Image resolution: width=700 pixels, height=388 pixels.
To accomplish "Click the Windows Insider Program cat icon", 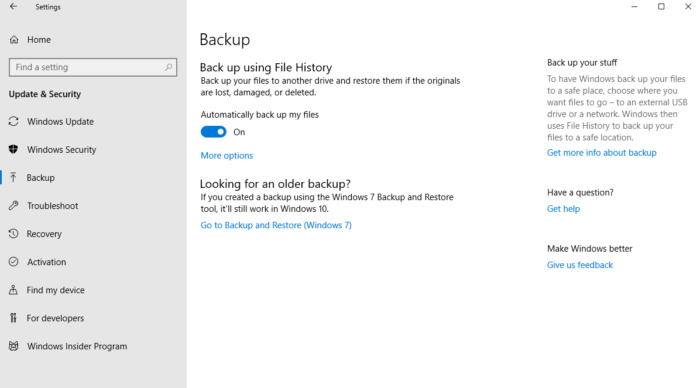I will pos(13,346).
